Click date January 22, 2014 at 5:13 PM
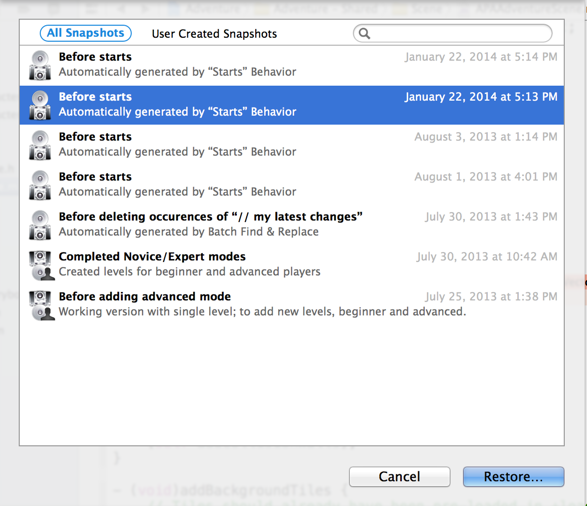The image size is (587, 506). click(x=481, y=97)
